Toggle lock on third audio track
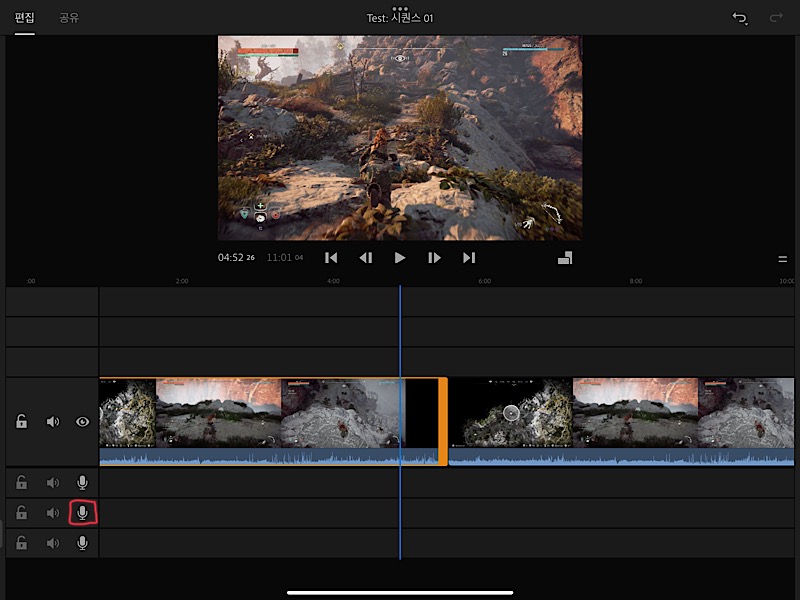The width and height of the screenshot is (800, 600). [21, 542]
